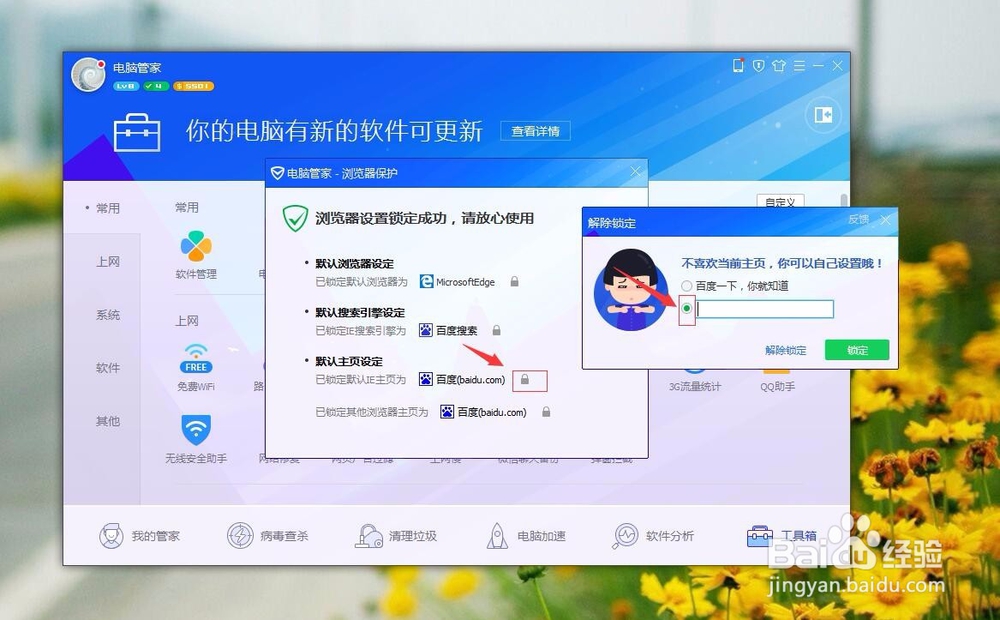Image resolution: width=1000 pixels, height=620 pixels.
Task: Click the green shield success icon
Action: tap(295, 218)
